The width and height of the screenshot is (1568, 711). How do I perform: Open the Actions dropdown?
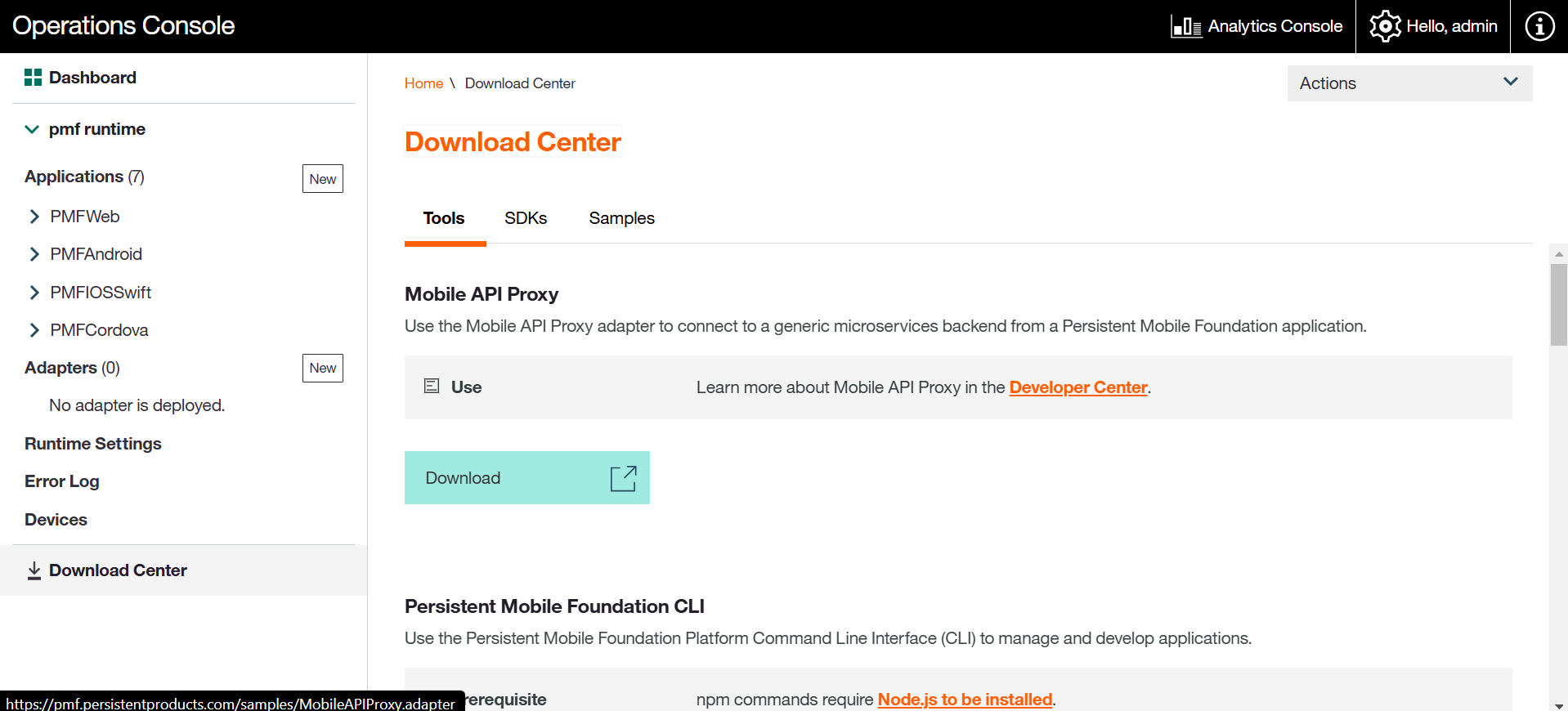coord(1409,83)
